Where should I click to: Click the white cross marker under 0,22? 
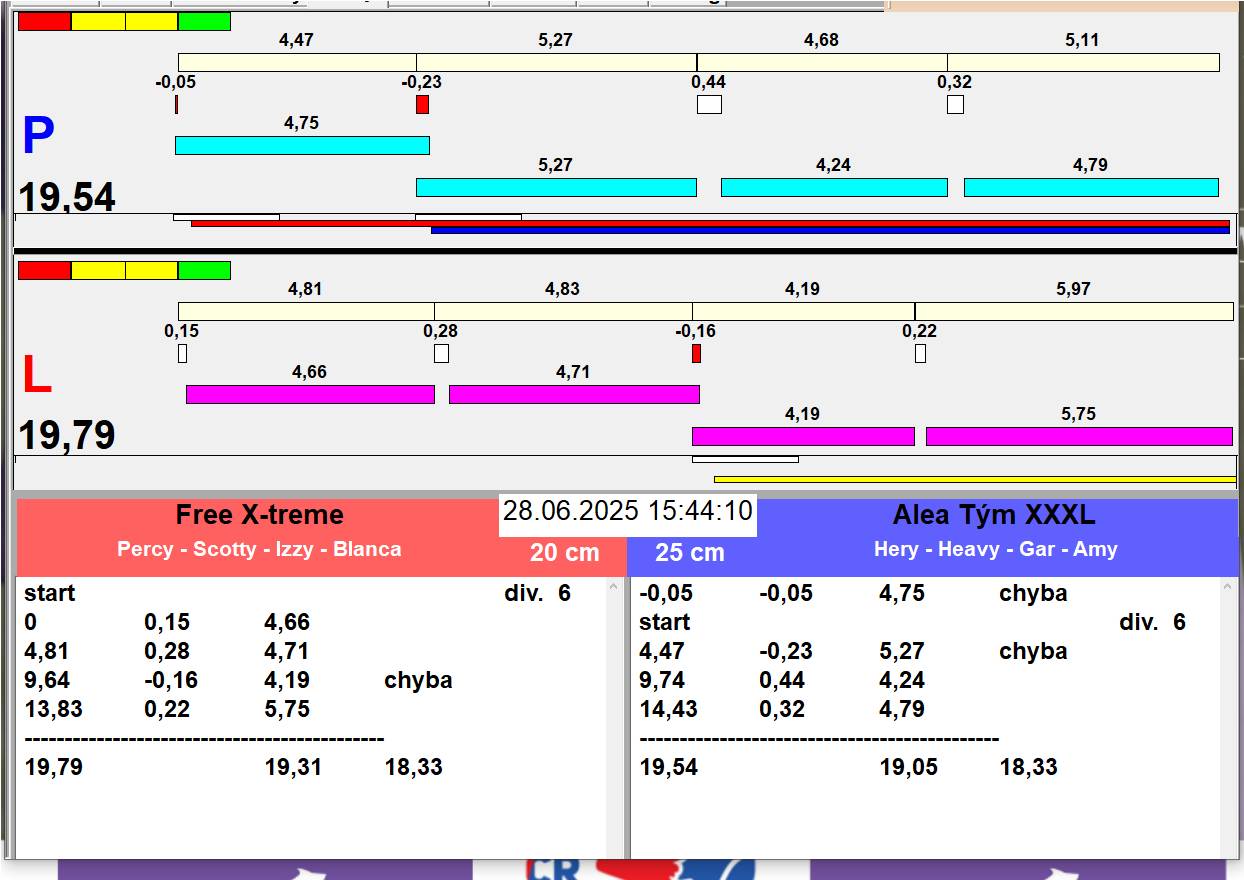920,353
